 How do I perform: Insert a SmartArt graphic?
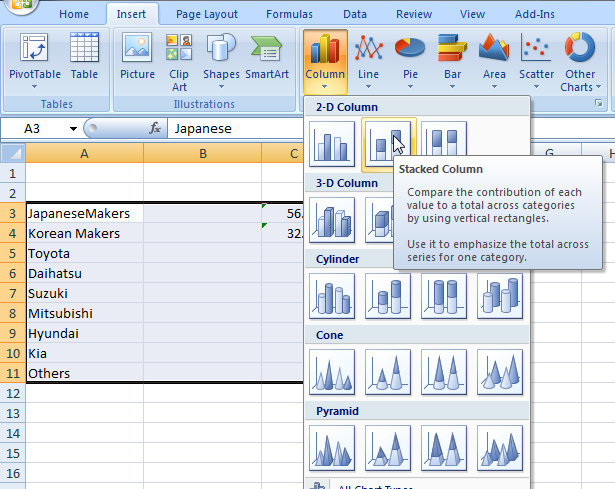point(267,57)
